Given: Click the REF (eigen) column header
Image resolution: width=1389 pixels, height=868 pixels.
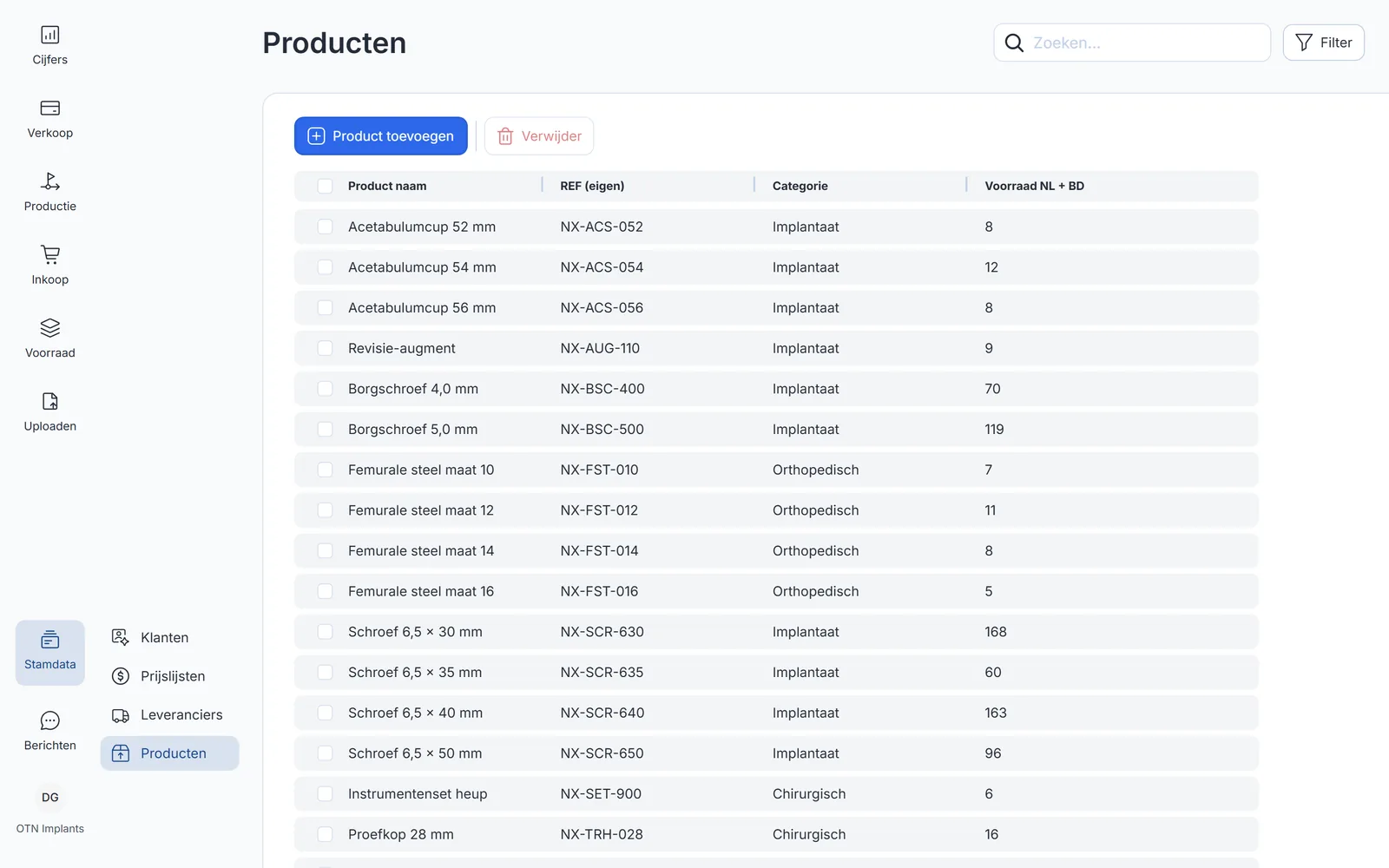Looking at the screenshot, I should pyautogui.click(x=592, y=186).
